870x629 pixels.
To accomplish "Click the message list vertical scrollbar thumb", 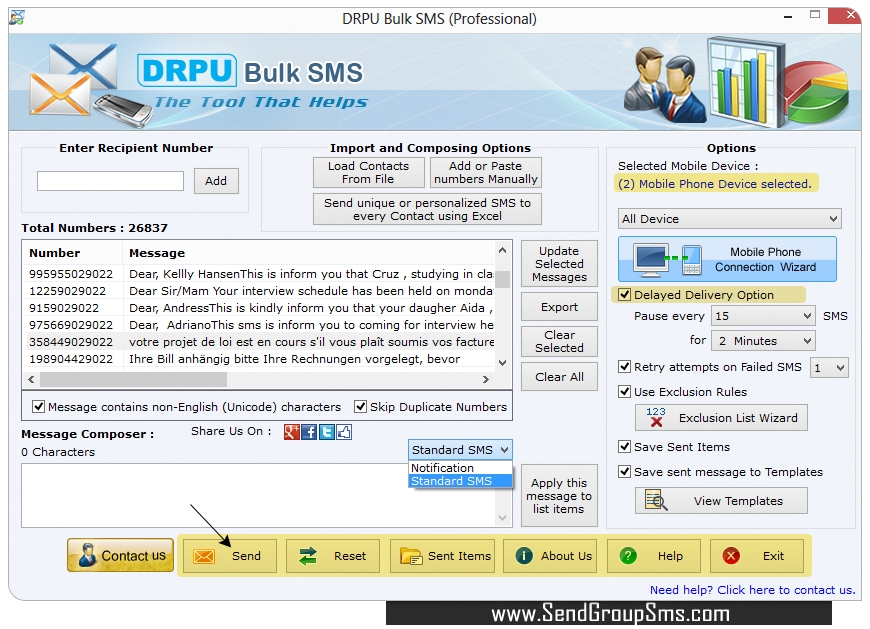I will click(x=502, y=279).
